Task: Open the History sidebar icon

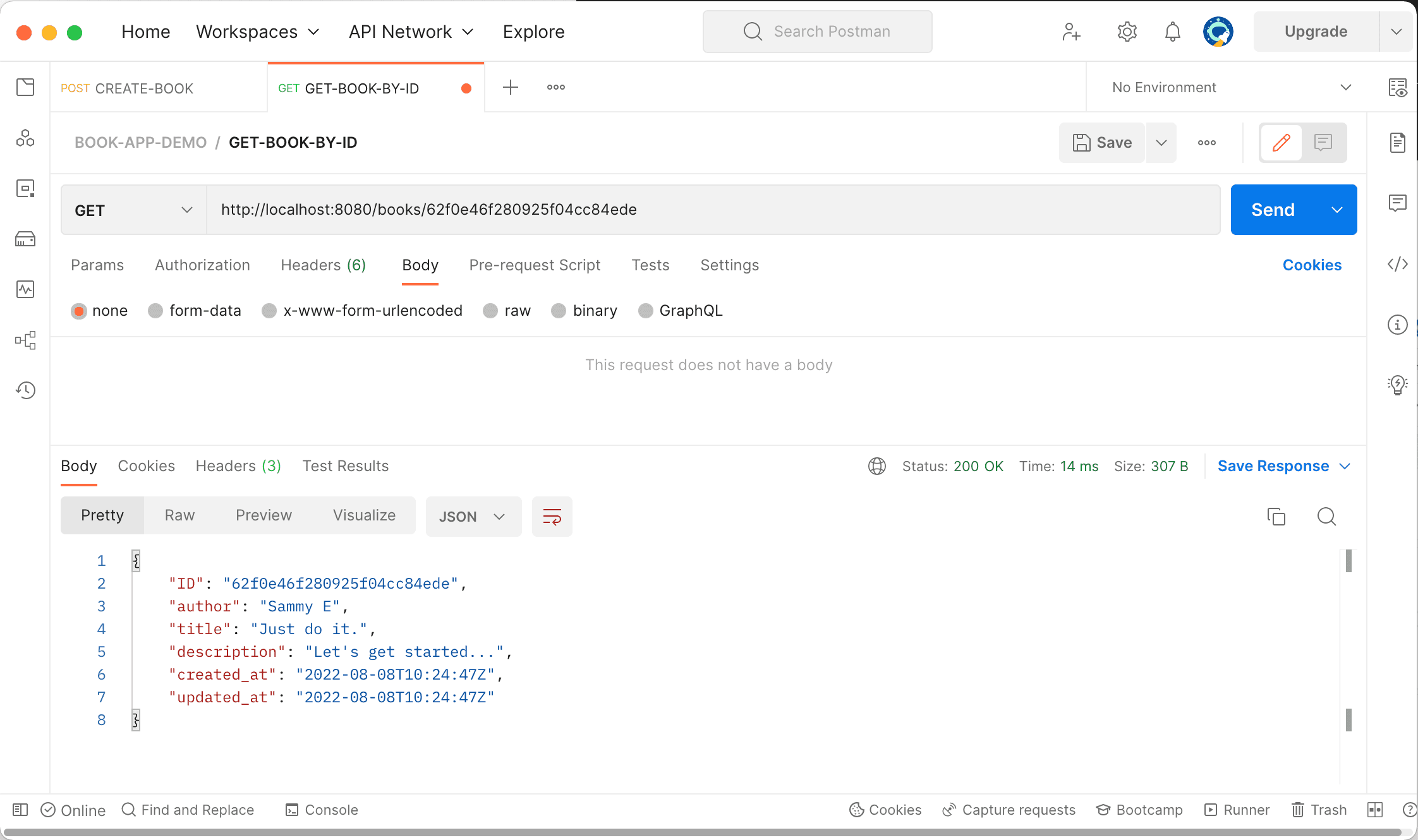Action: (25, 390)
